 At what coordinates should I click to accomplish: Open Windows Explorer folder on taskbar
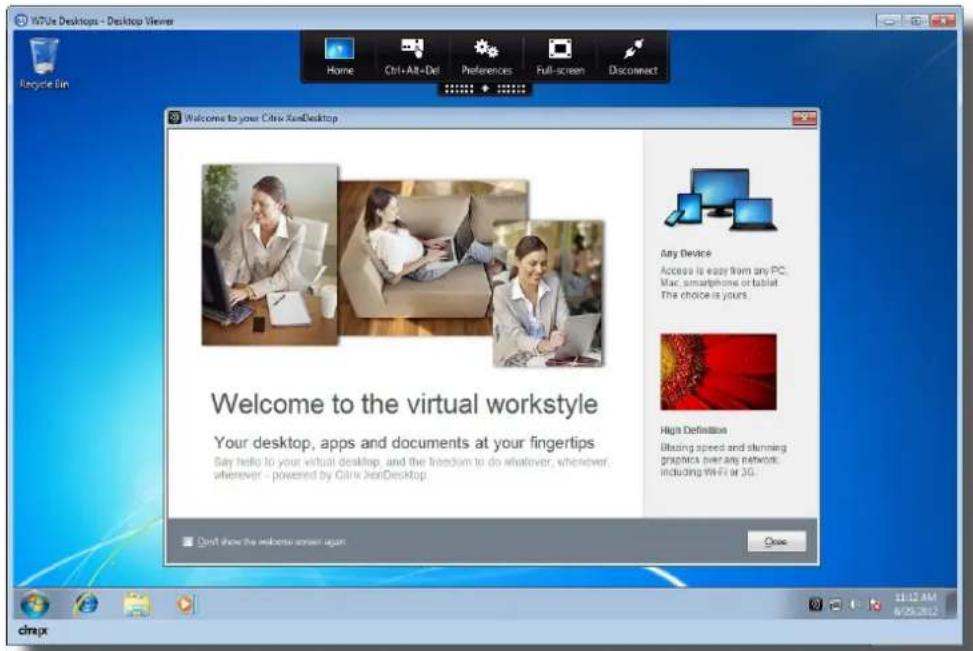(x=136, y=604)
